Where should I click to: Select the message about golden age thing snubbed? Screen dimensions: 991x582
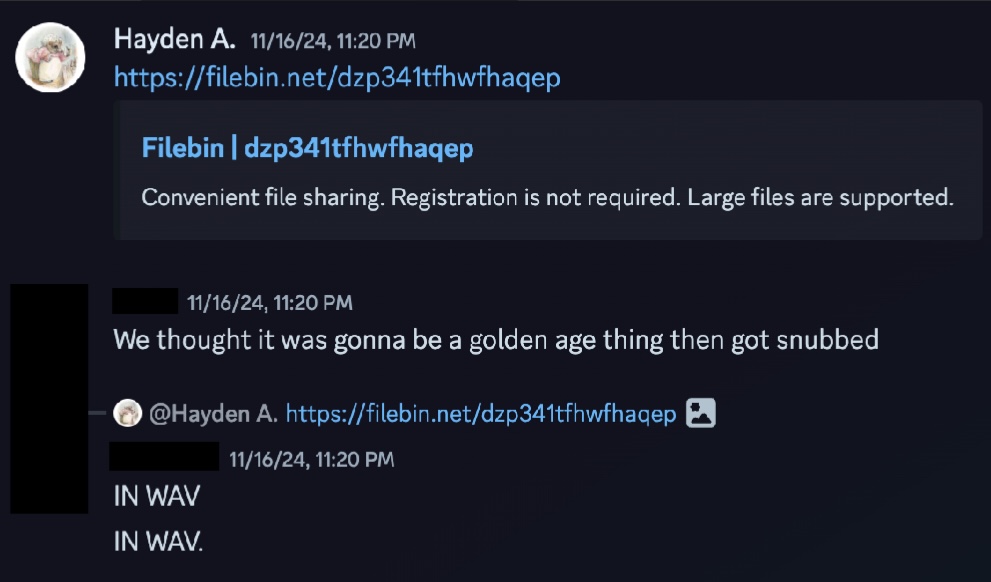(x=496, y=340)
